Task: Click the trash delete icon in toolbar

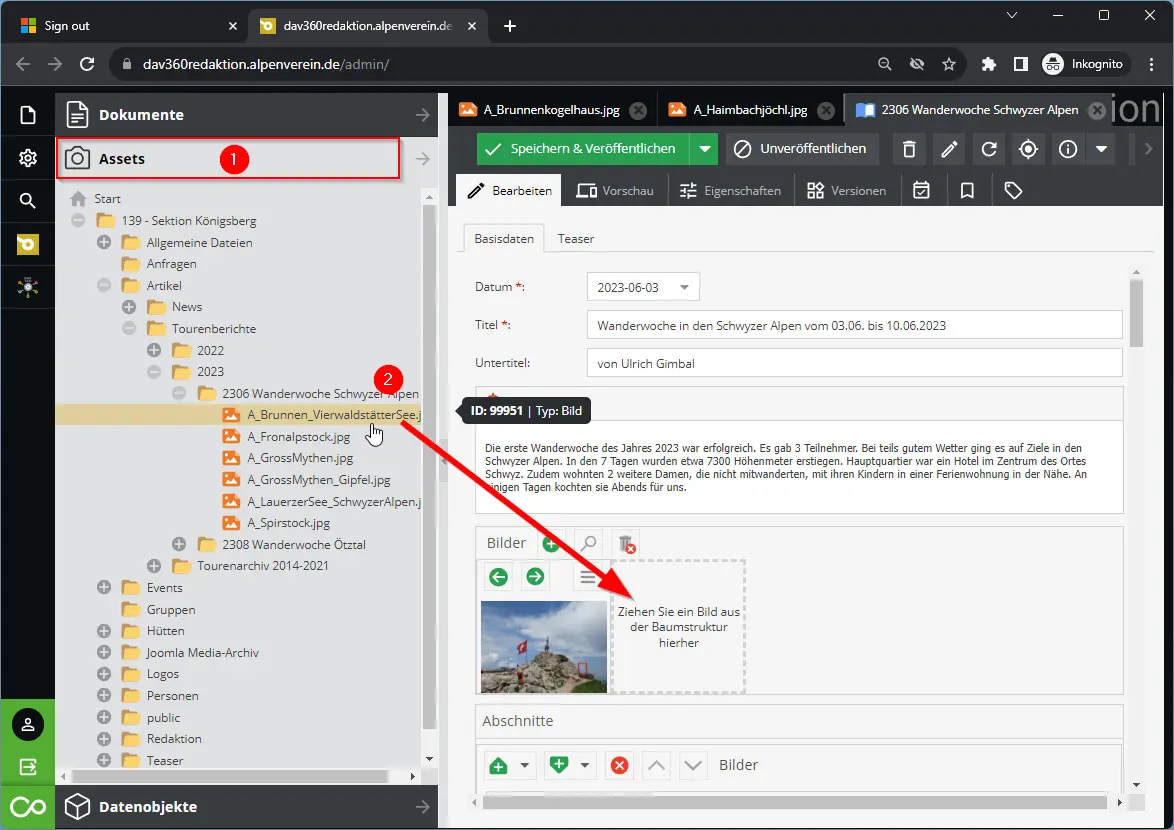Action: [x=908, y=149]
